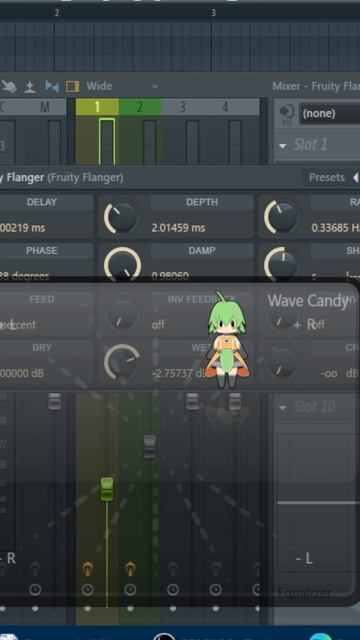Click the Slot 10 effect name

(315, 407)
